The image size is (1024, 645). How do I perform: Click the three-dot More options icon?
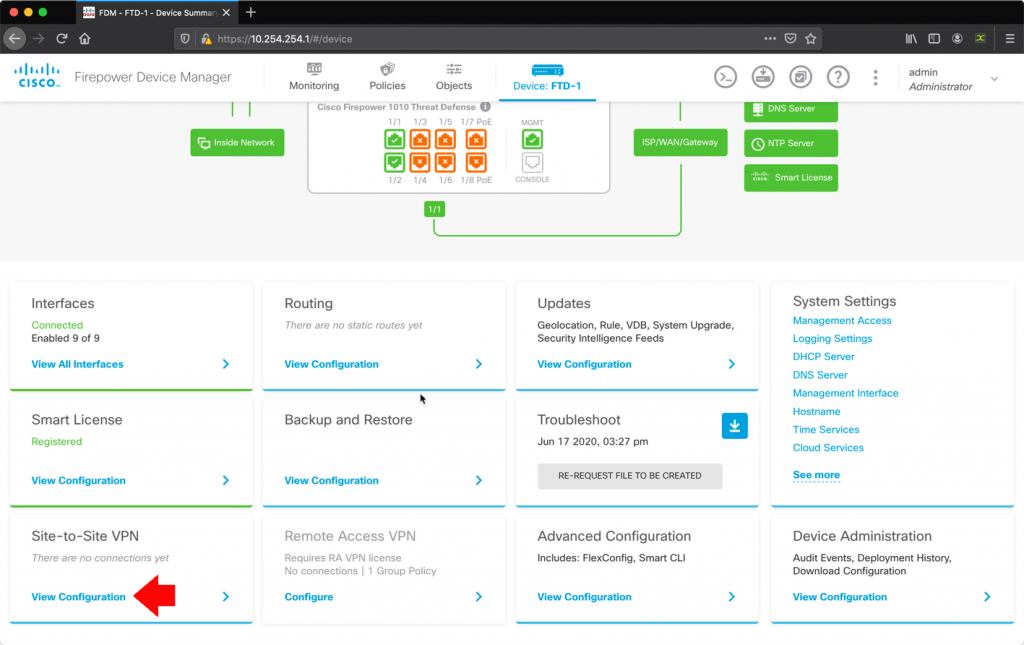pos(875,77)
